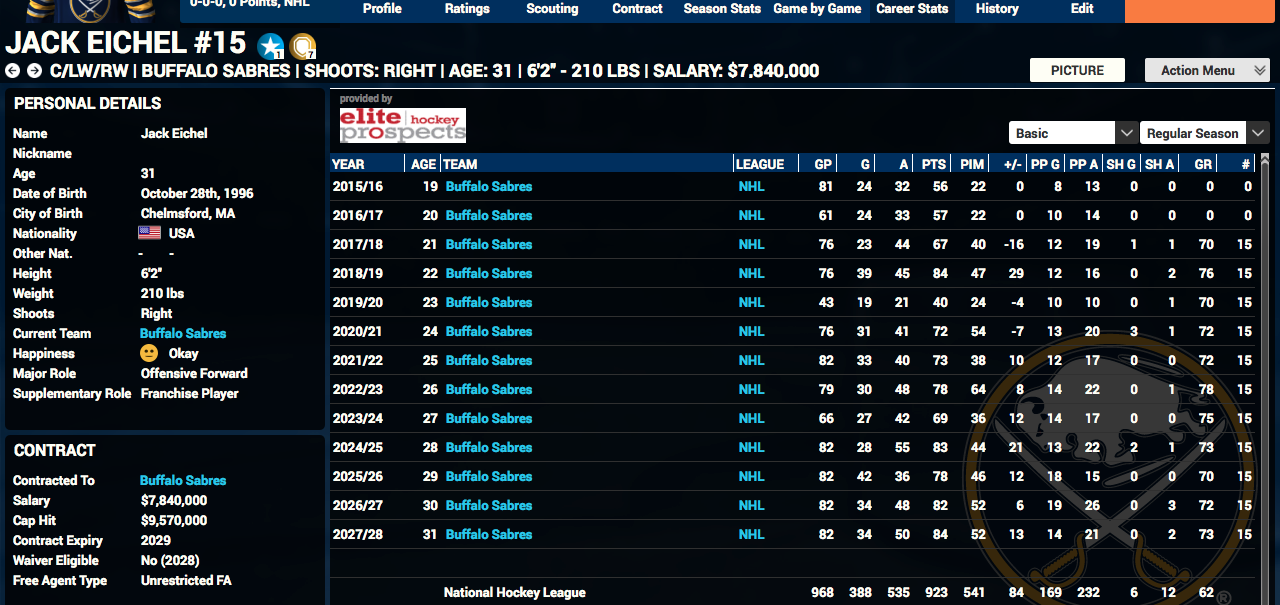Click the blue star badge icon
1280x605 pixels.
(270, 46)
